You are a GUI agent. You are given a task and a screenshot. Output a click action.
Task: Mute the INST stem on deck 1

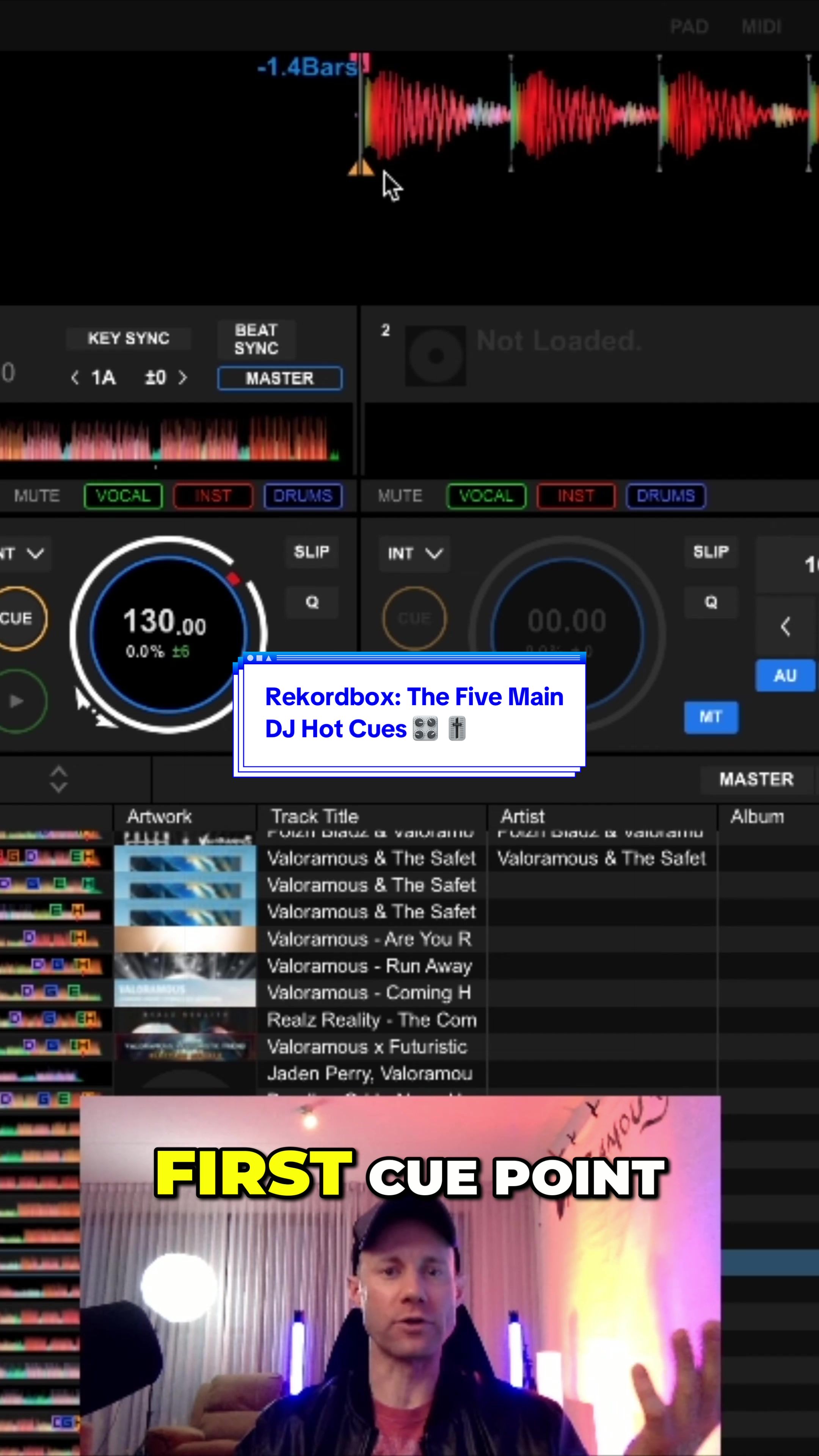pyautogui.click(x=213, y=496)
